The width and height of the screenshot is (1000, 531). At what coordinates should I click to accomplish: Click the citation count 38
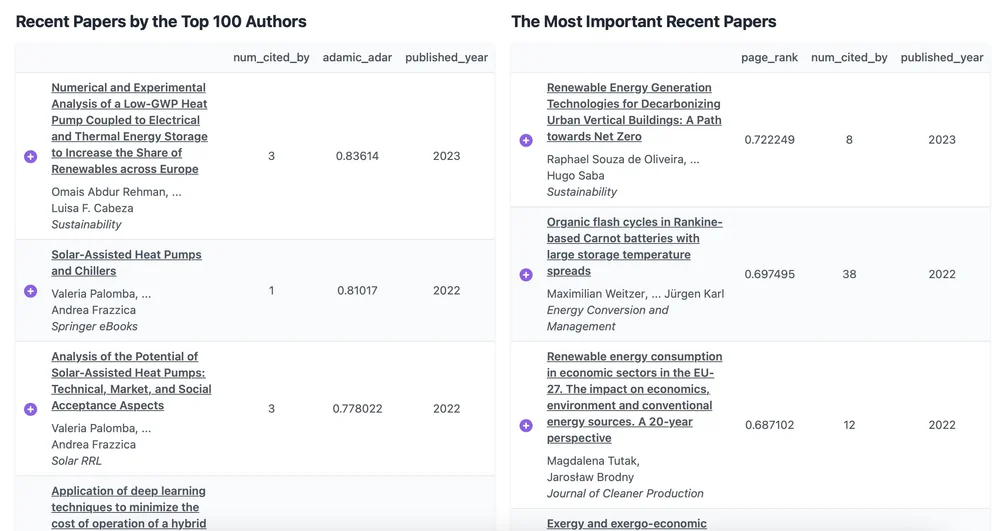[x=849, y=274]
